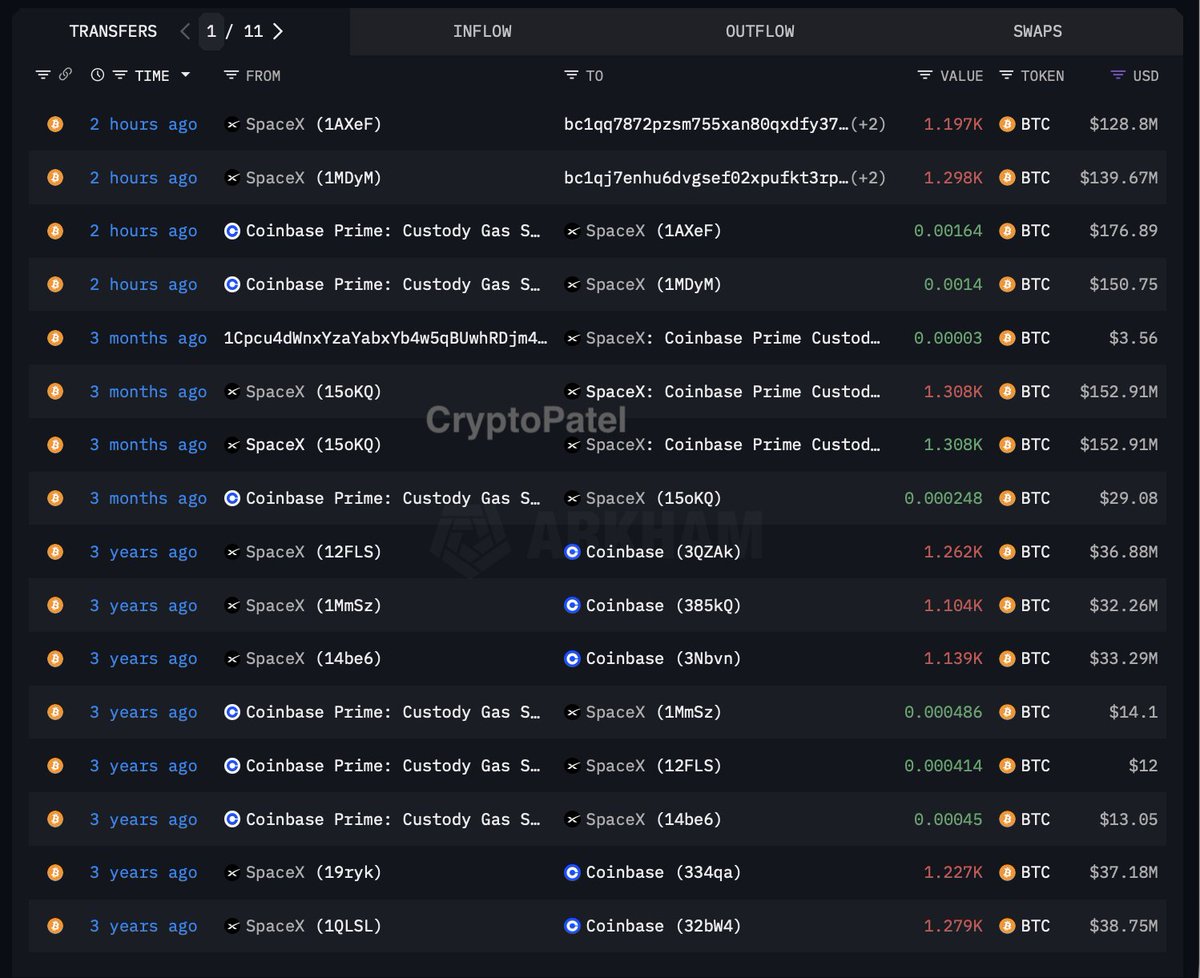Open the chain filter in the first column header
The height and width of the screenshot is (978, 1200).
click(42, 75)
